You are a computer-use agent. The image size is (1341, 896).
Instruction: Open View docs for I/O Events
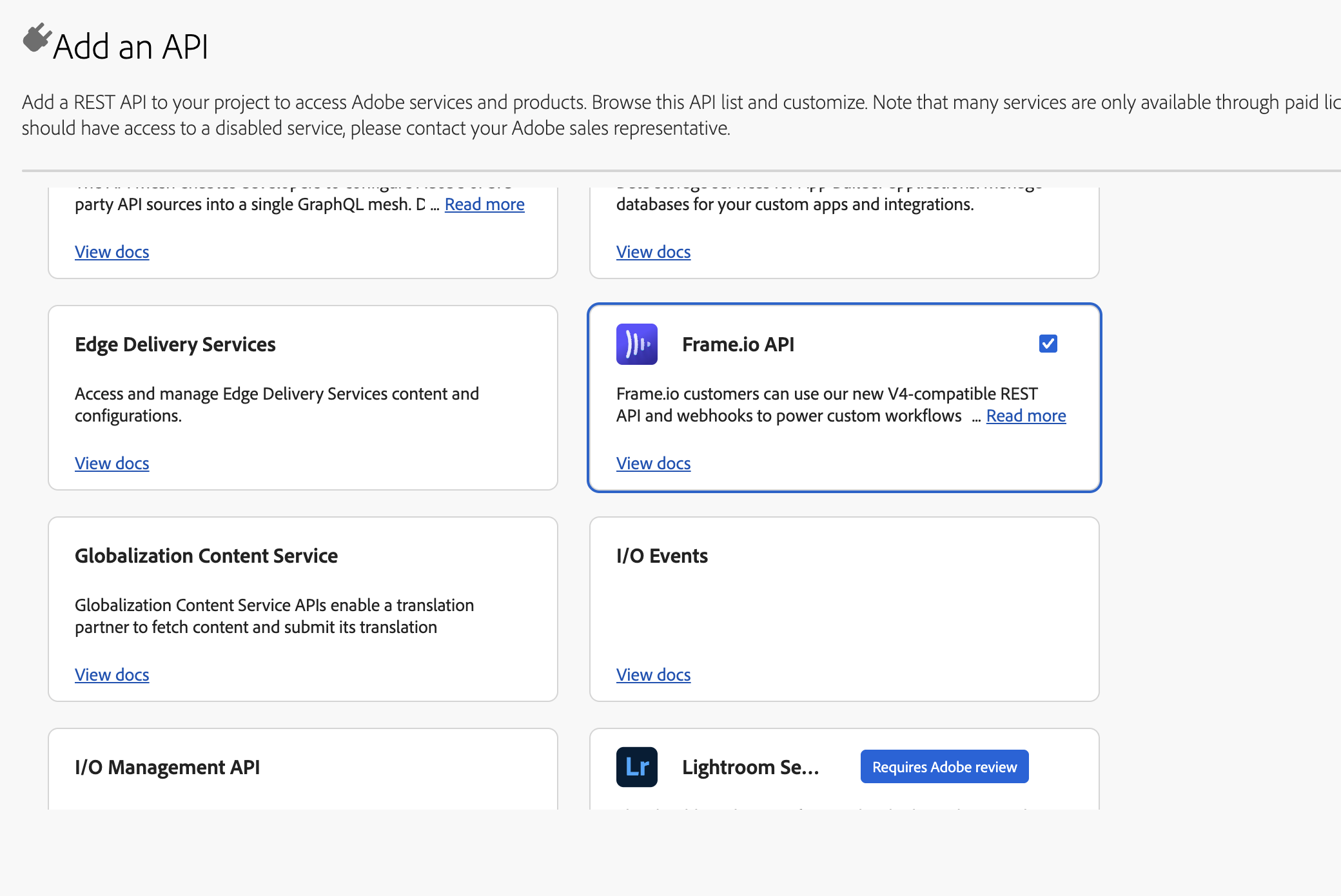(654, 675)
